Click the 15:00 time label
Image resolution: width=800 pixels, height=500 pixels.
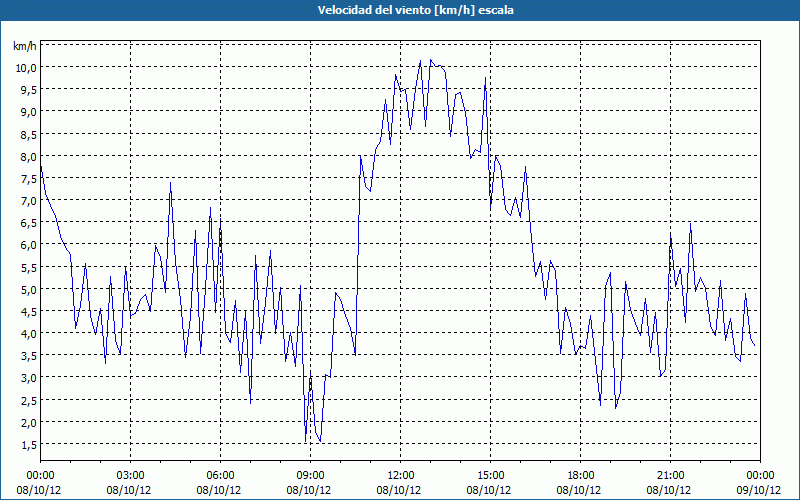[490, 476]
